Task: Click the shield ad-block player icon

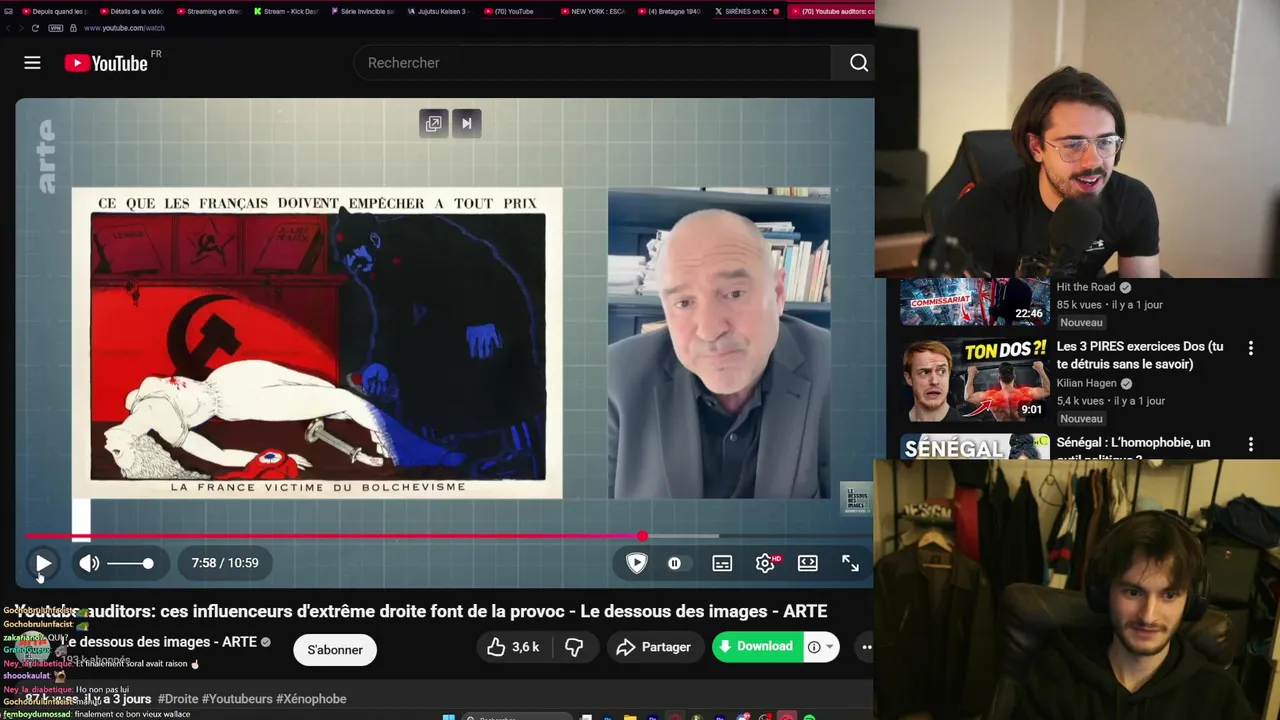Action: tap(636, 563)
